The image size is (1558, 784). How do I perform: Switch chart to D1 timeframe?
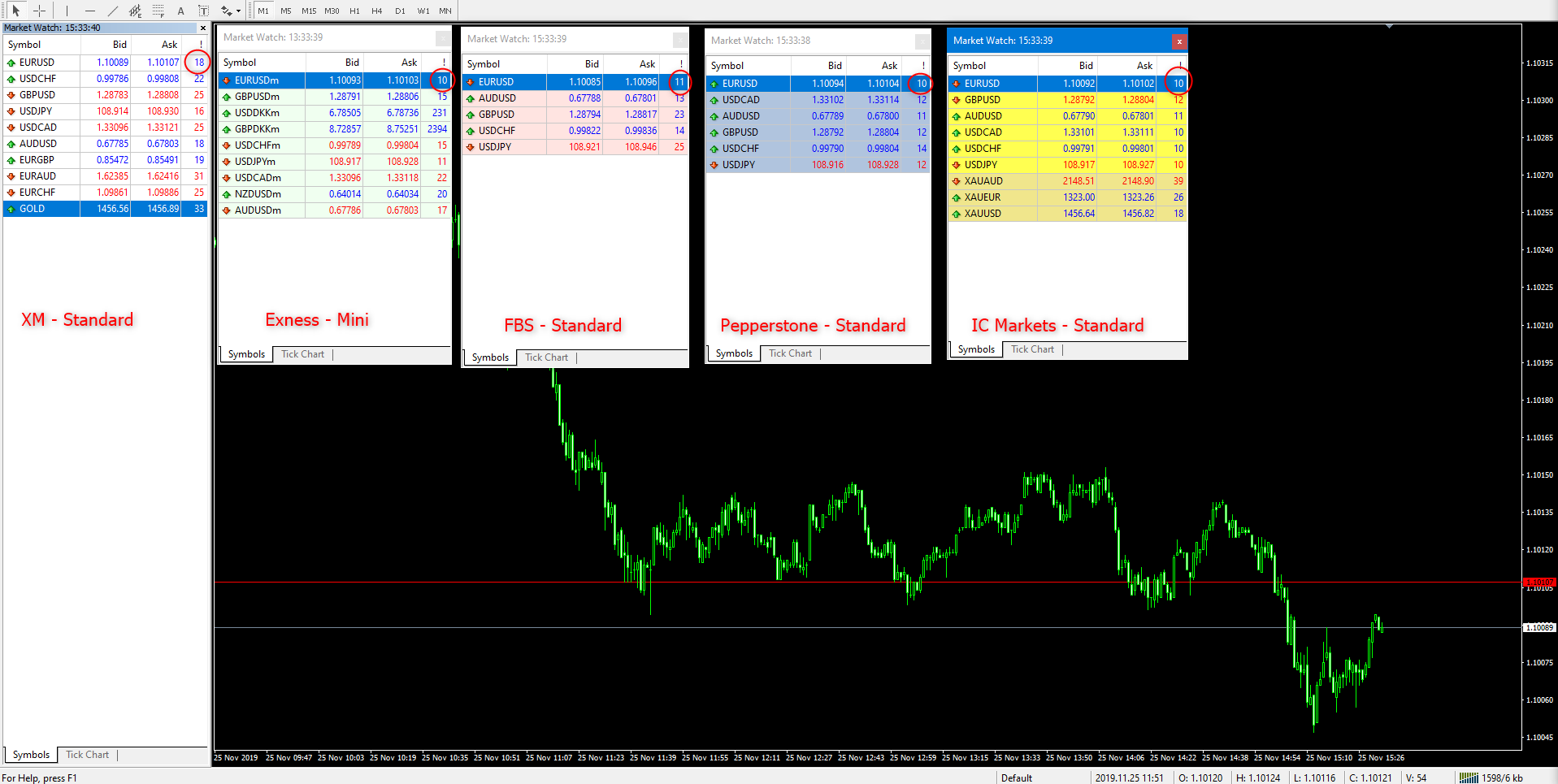tap(400, 11)
